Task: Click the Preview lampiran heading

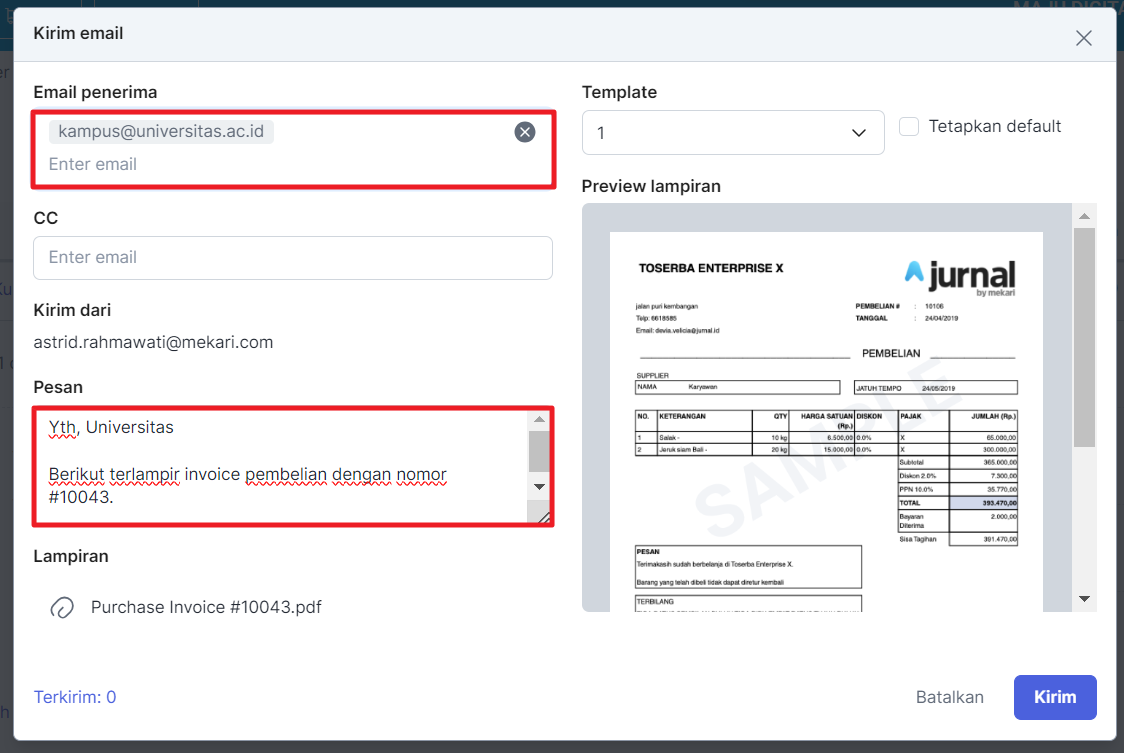Action: coord(651,186)
